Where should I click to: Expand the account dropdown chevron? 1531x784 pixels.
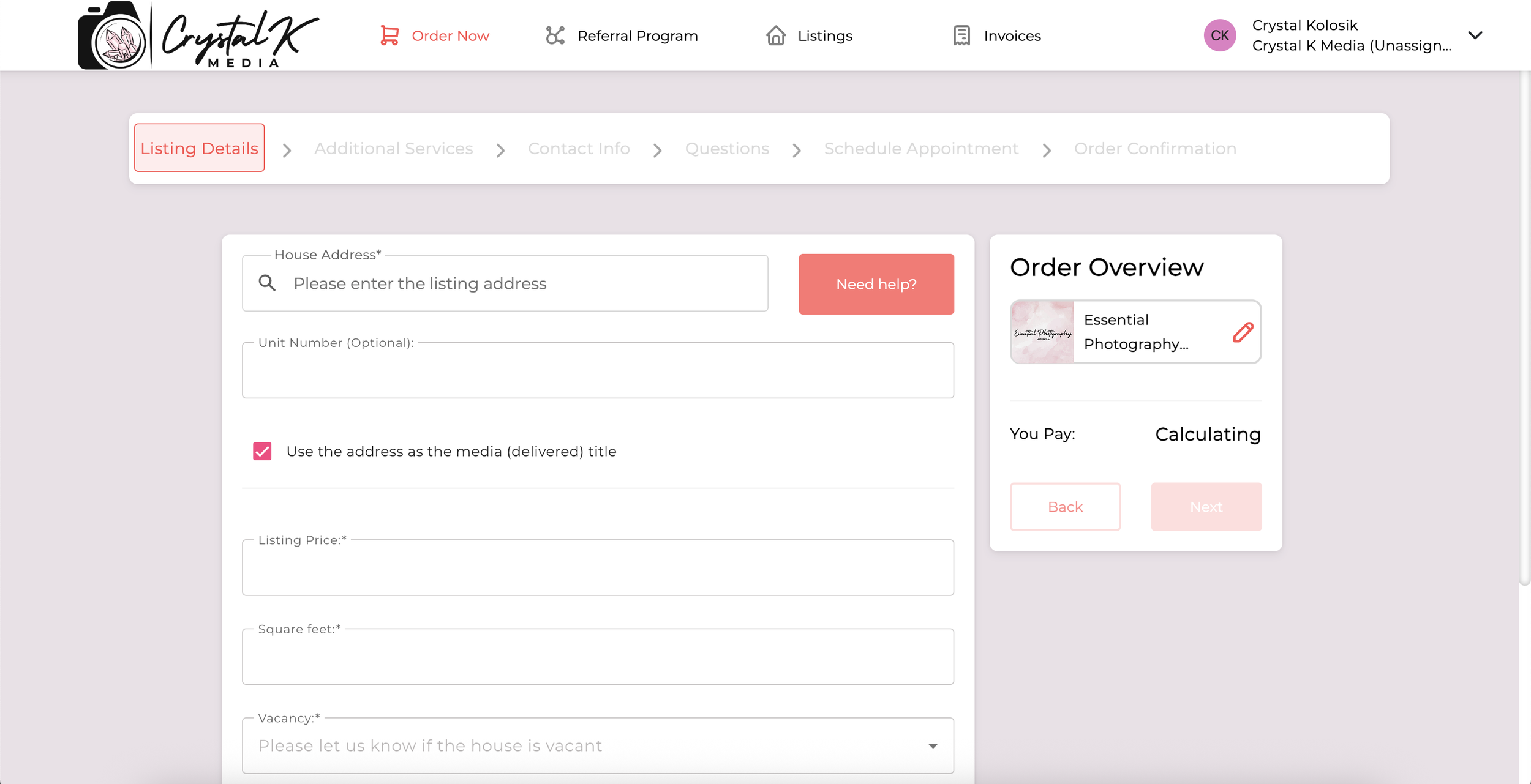click(x=1475, y=35)
